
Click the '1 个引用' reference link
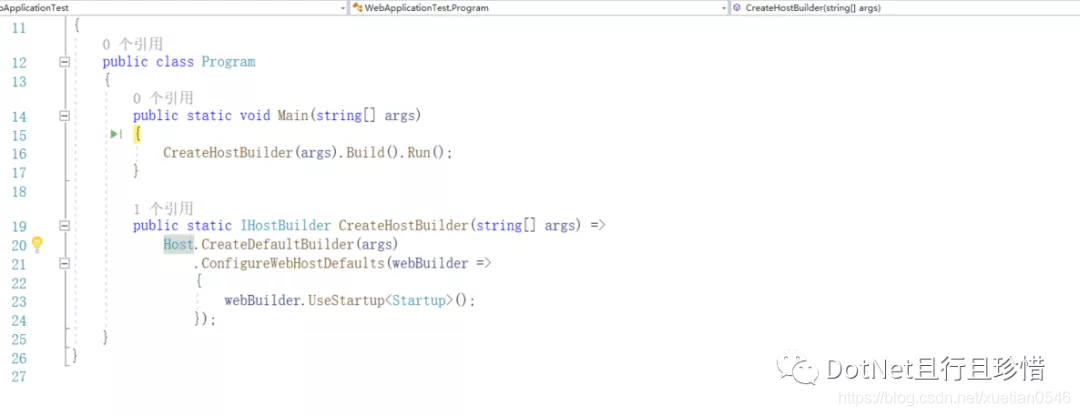163,209
